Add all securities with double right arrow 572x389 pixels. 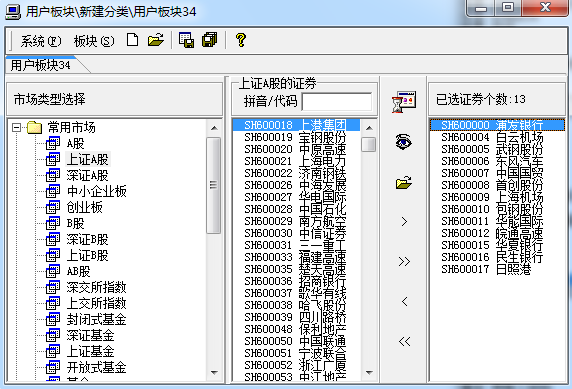pyautogui.click(x=404, y=261)
